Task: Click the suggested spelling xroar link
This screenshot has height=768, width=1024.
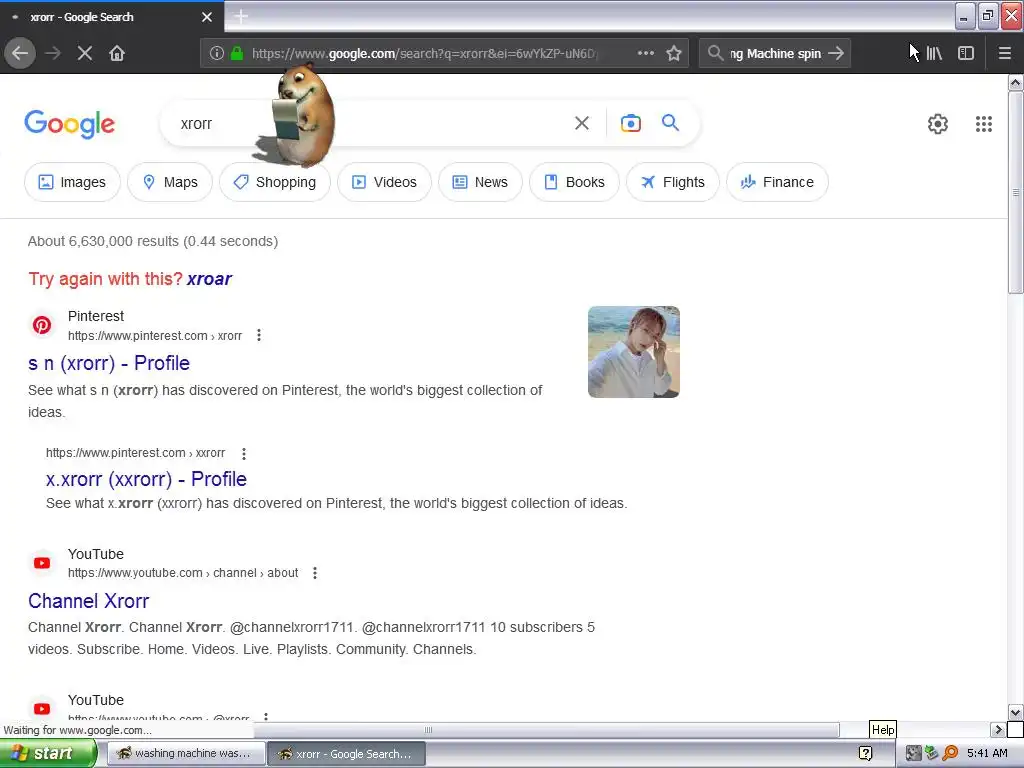Action: tap(209, 279)
